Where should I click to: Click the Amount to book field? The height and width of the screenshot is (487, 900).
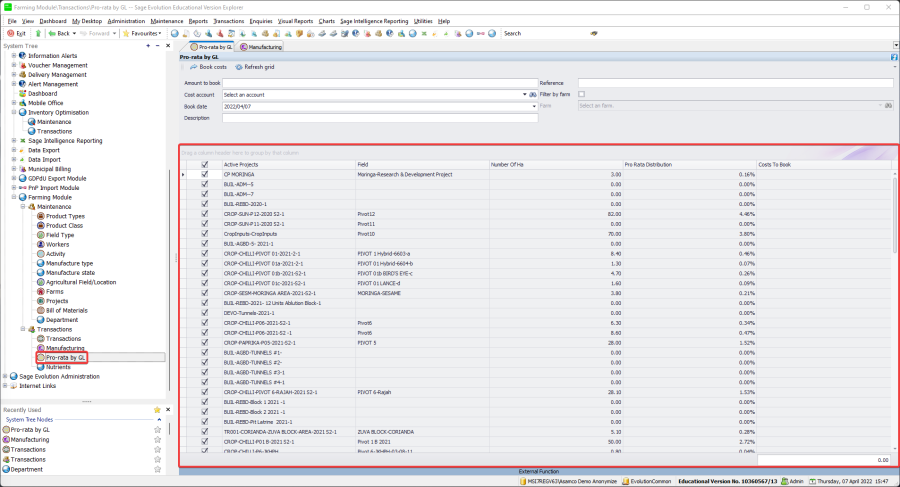380,82
